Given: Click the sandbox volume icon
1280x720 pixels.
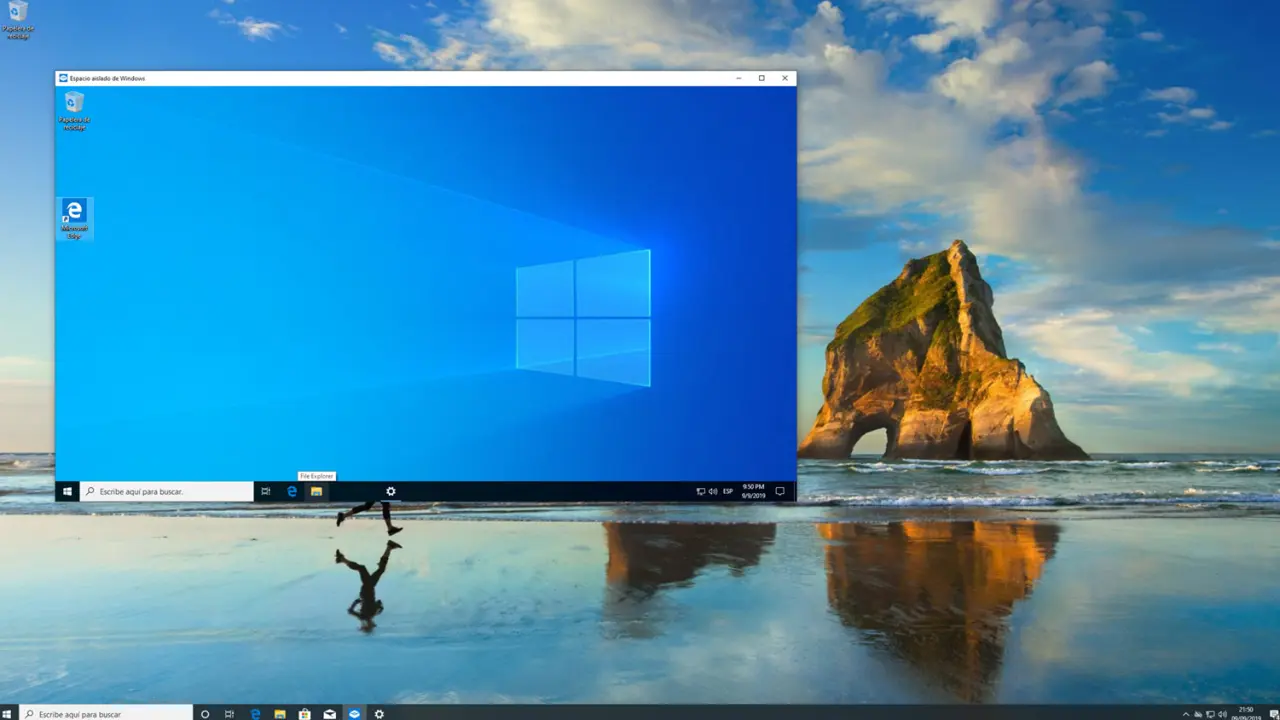Looking at the screenshot, I should (x=713, y=492).
